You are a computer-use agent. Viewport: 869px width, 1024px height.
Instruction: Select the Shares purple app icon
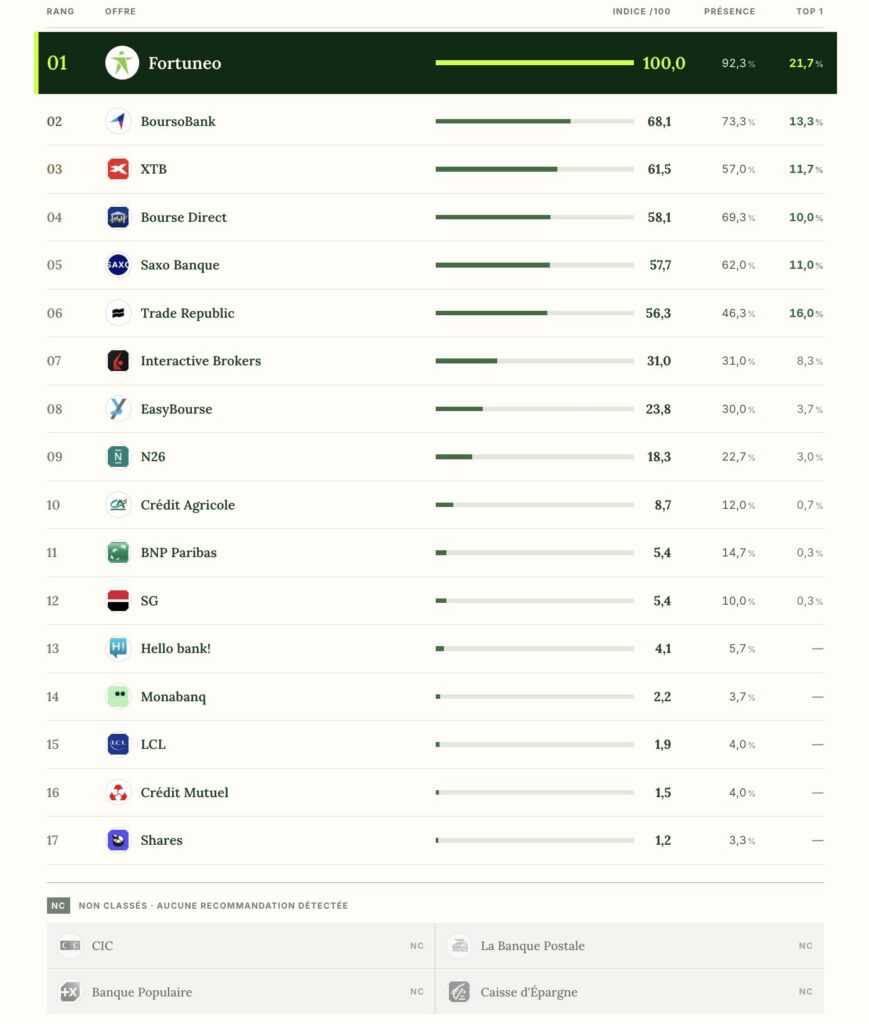pyautogui.click(x=118, y=840)
